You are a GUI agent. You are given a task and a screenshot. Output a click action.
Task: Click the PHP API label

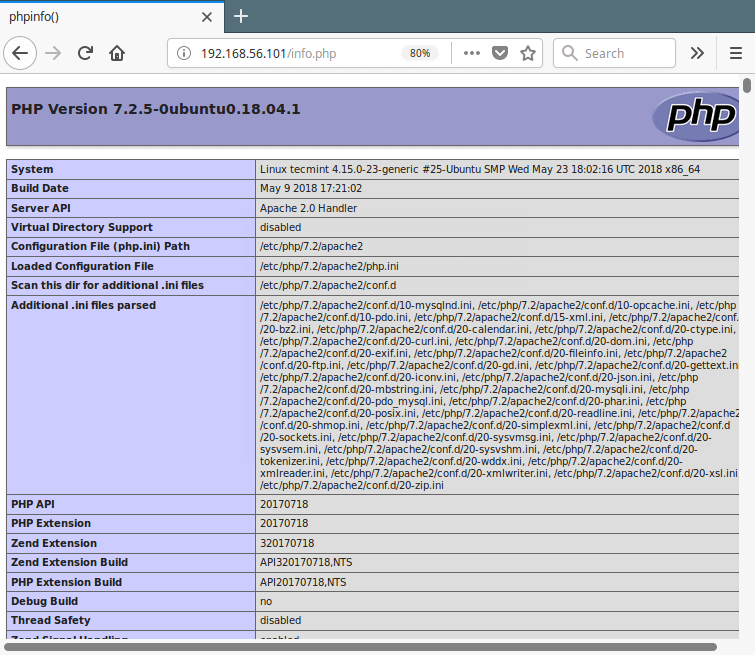click(x=33, y=504)
